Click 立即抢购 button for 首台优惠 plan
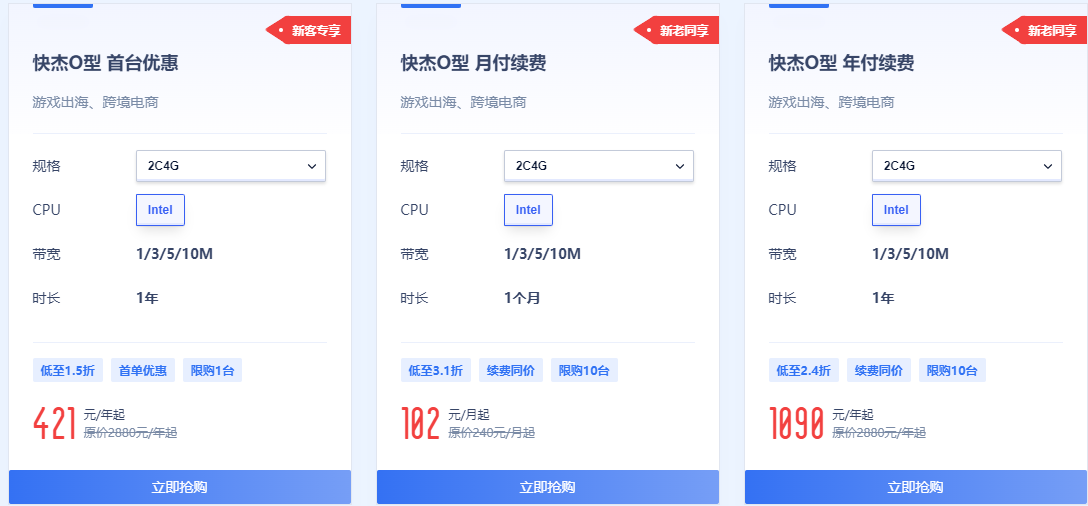Viewport: 1088px width, 506px height. pyautogui.click(x=180, y=487)
